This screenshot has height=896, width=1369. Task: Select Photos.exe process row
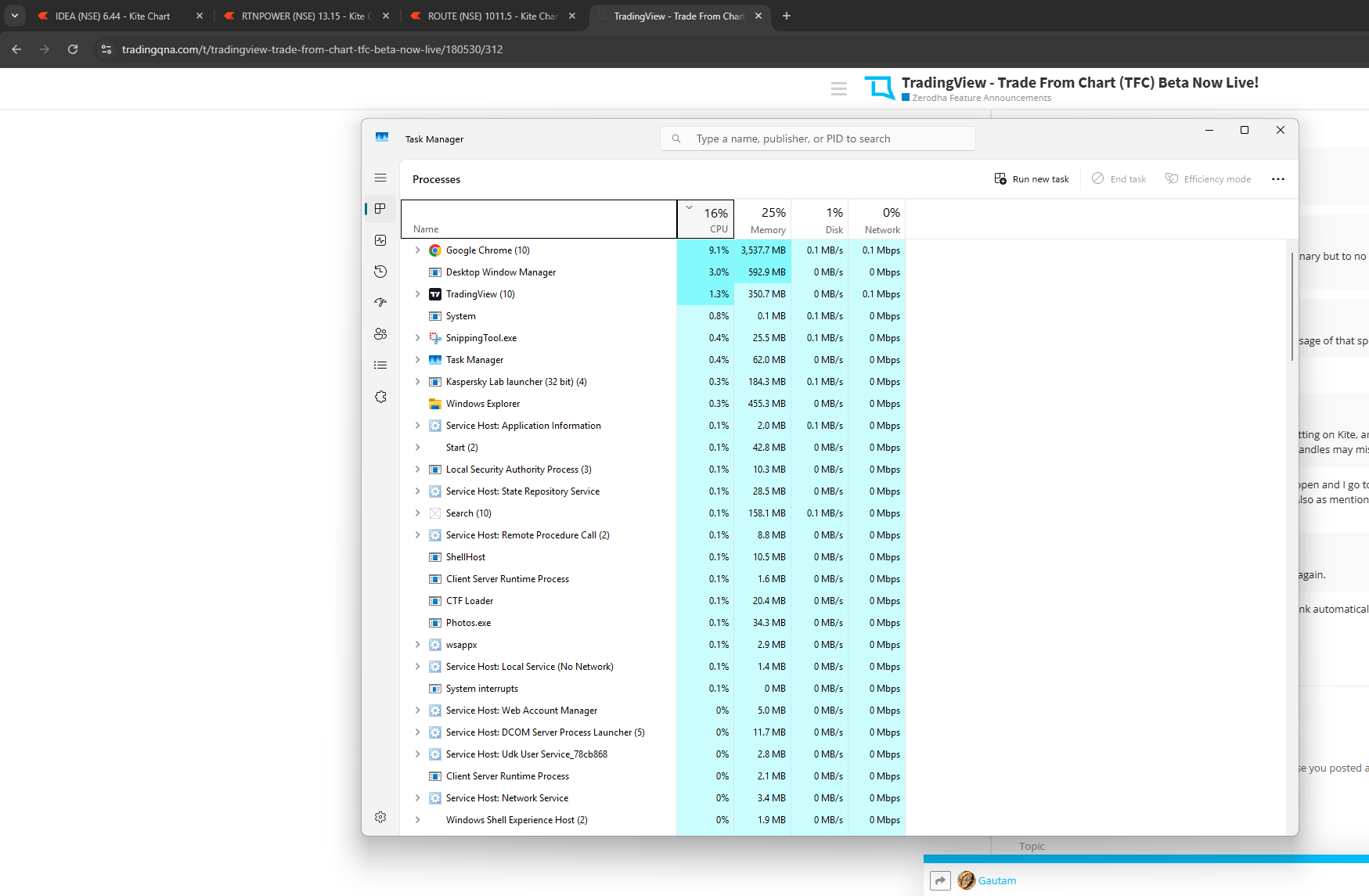pyautogui.click(x=654, y=623)
